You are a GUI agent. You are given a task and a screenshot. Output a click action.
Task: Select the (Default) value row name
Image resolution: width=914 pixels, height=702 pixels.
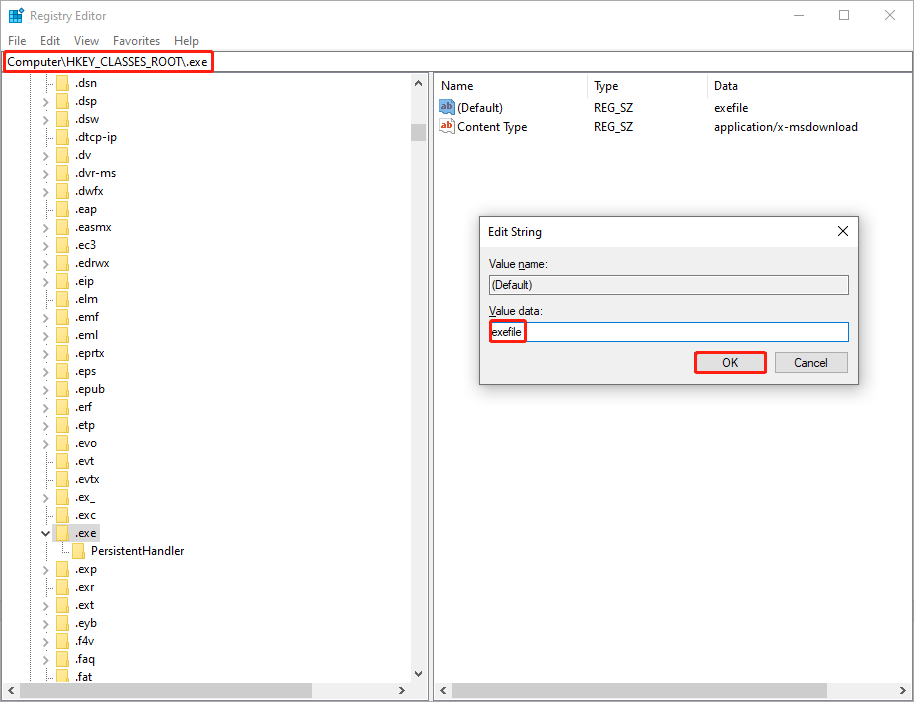point(480,108)
